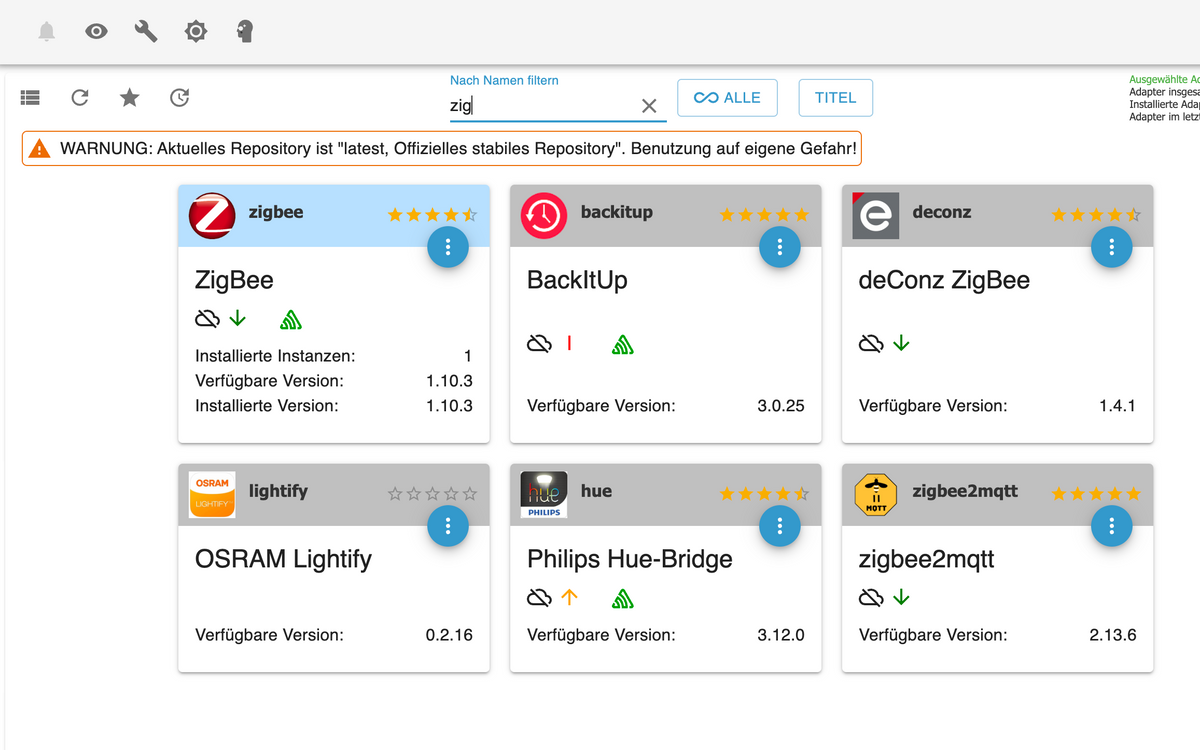This screenshot has width=1200, height=750.
Task: Open the zigbee card three-dot menu
Action: point(448,247)
